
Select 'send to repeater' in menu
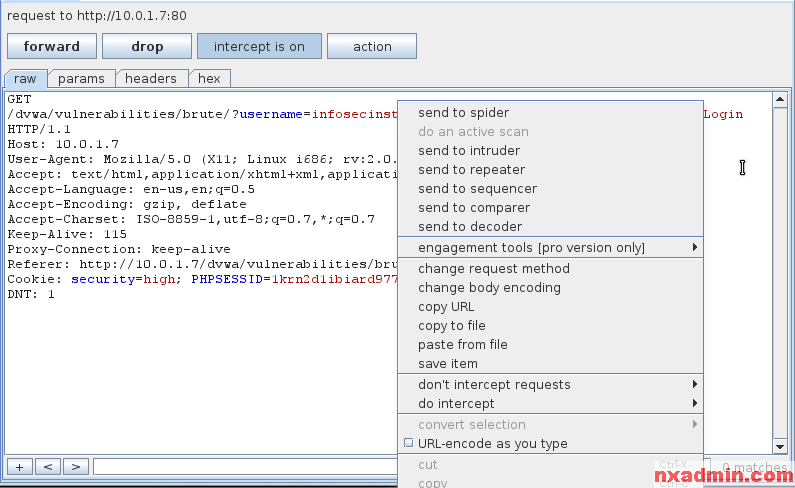click(x=551, y=169)
